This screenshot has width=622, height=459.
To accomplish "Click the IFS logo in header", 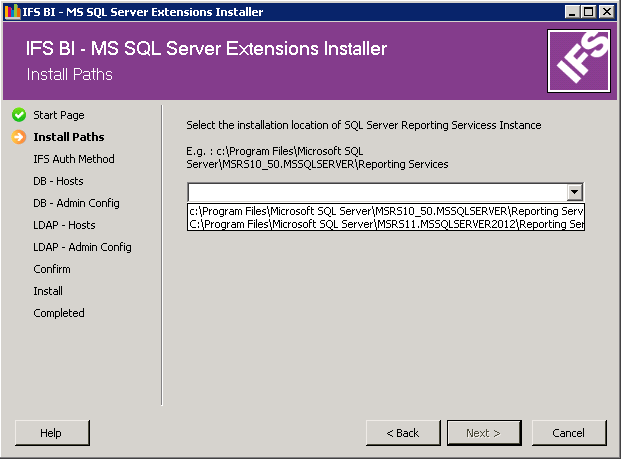I will pyautogui.click(x=578, y=60).
